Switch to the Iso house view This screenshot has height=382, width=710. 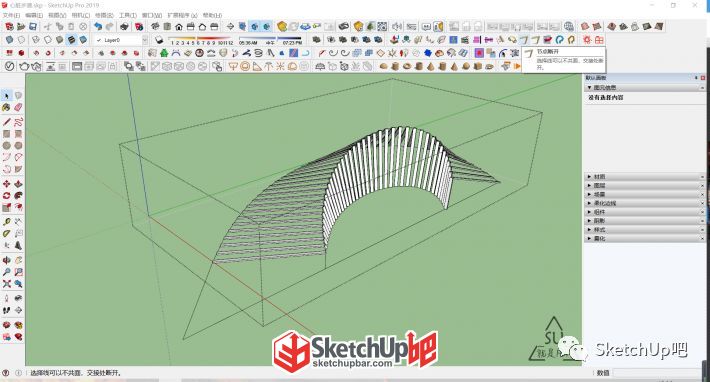tap(155, 27)
